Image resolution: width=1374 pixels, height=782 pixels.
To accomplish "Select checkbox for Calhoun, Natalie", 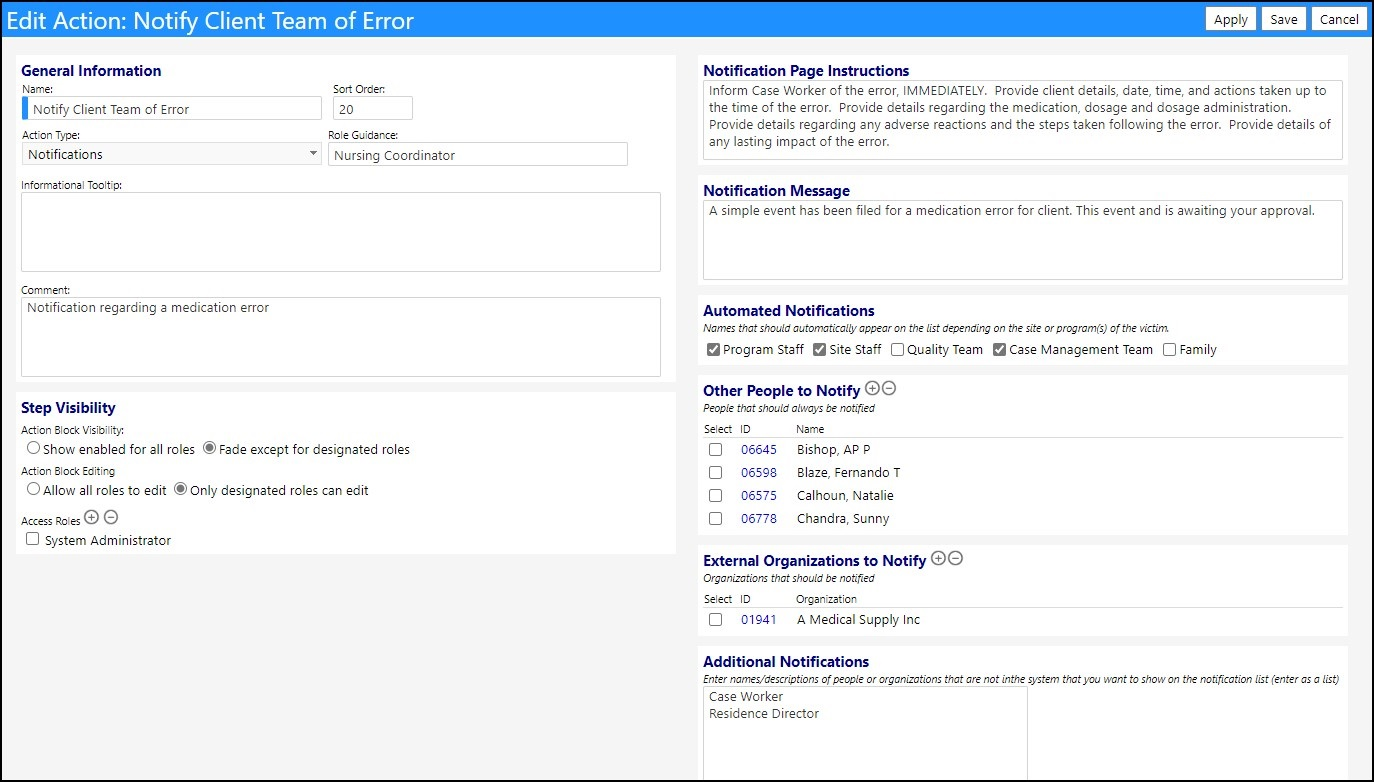I will [x=715, y=496].
